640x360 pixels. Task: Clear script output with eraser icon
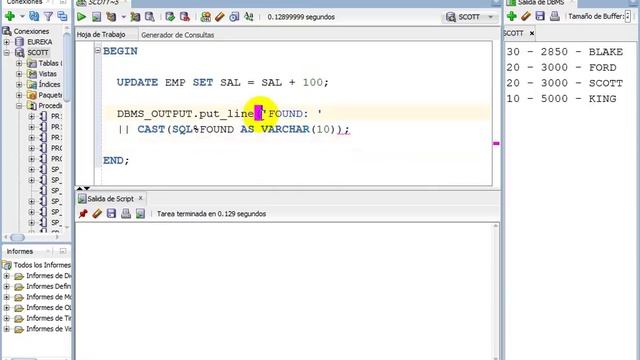click(97, 213)
